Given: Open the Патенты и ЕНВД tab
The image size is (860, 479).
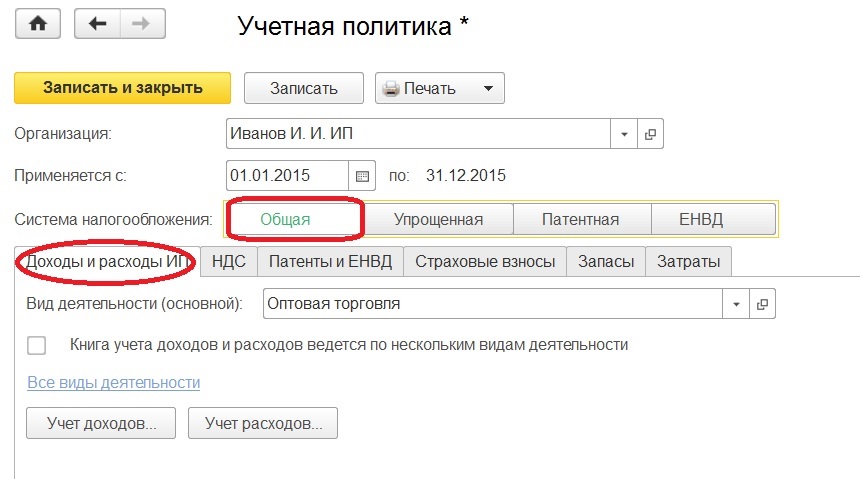Looking at the screenshot, I should [x=331, y=262].
